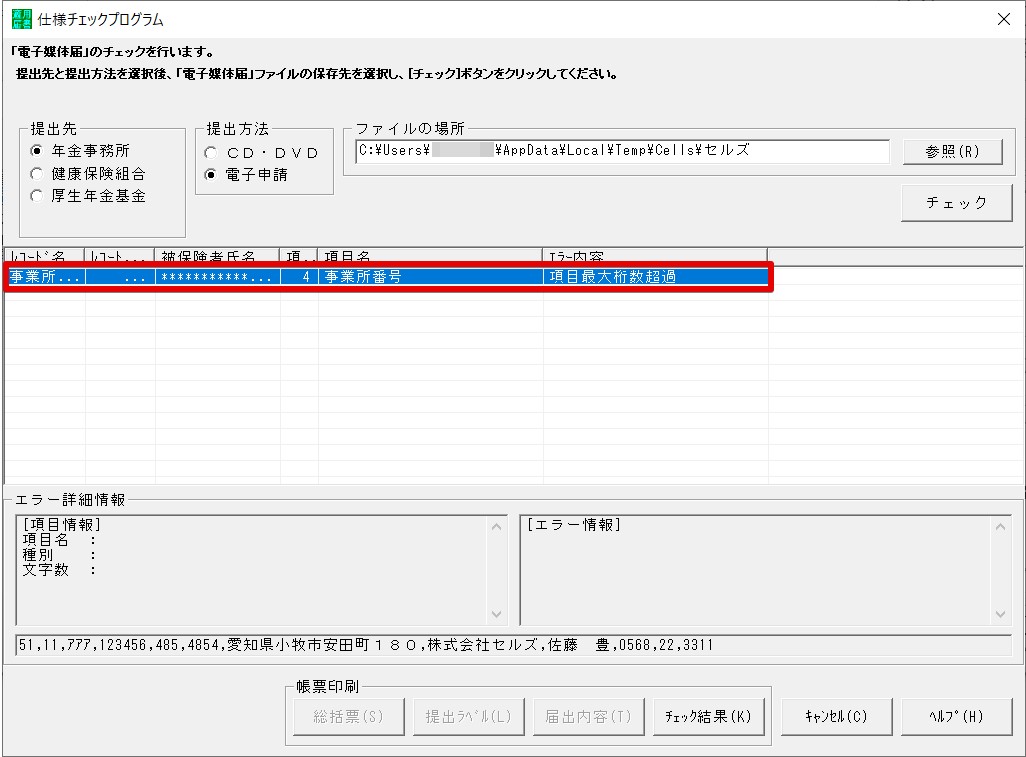Image resolution: width=1026 pixels, height=757 pixels.
Task: Click the up arrow of the 項目情報 scrollbar
Action: 499,525
